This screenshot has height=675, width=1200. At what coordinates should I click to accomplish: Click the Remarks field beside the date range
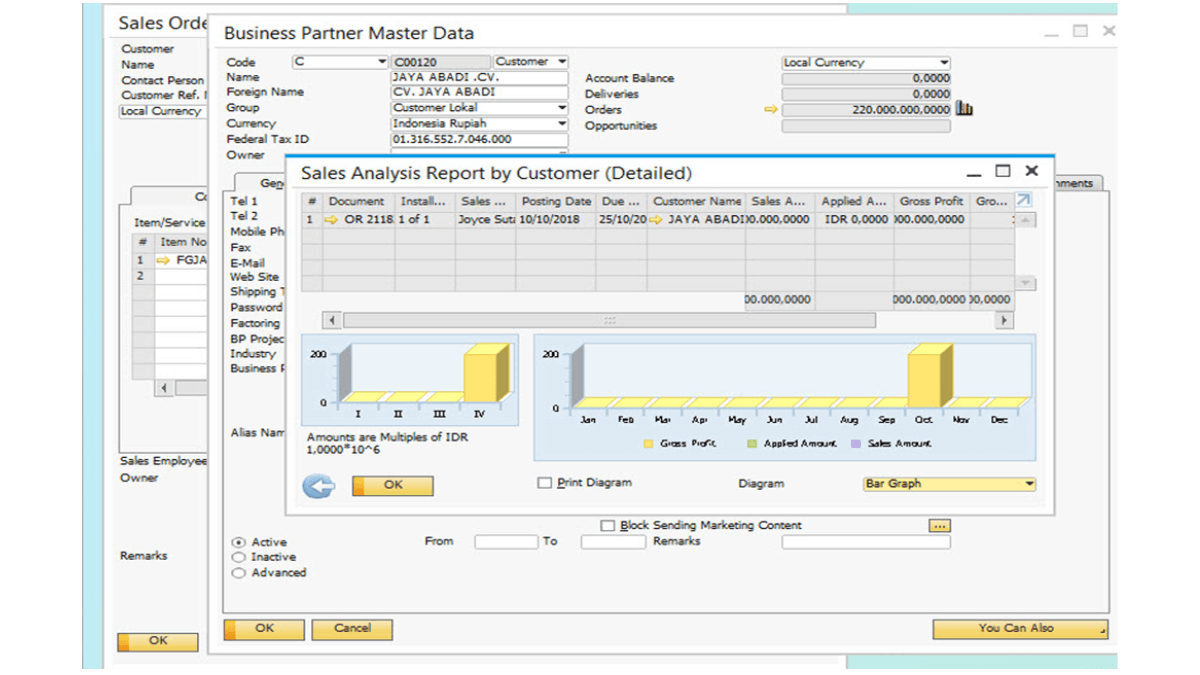coord(866,542)
